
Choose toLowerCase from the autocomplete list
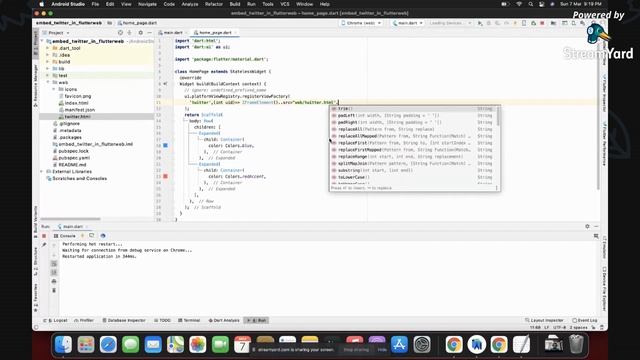pyautogui.click(x=414, y=177)
